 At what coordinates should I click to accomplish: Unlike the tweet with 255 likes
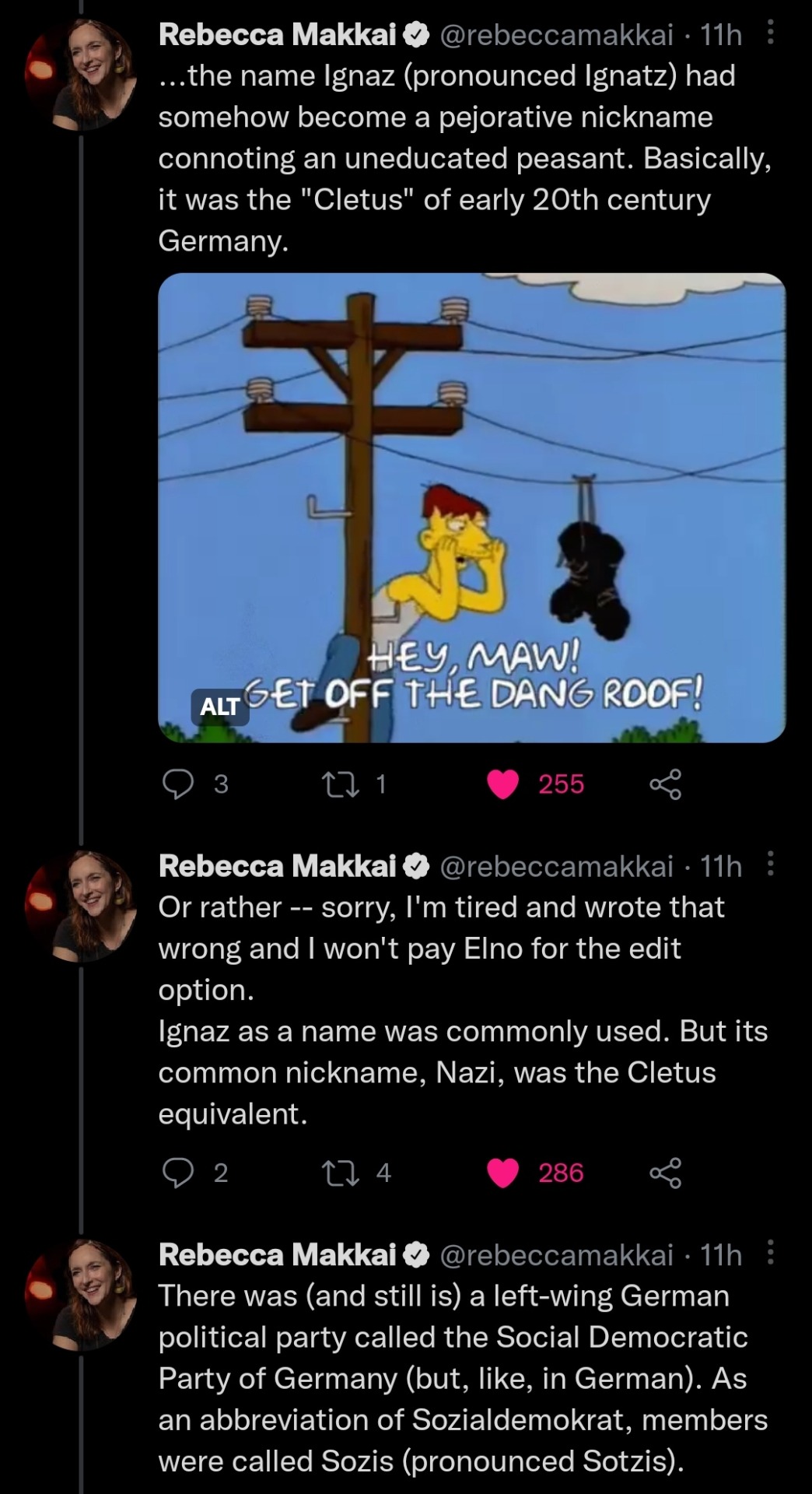click(503, 784)
